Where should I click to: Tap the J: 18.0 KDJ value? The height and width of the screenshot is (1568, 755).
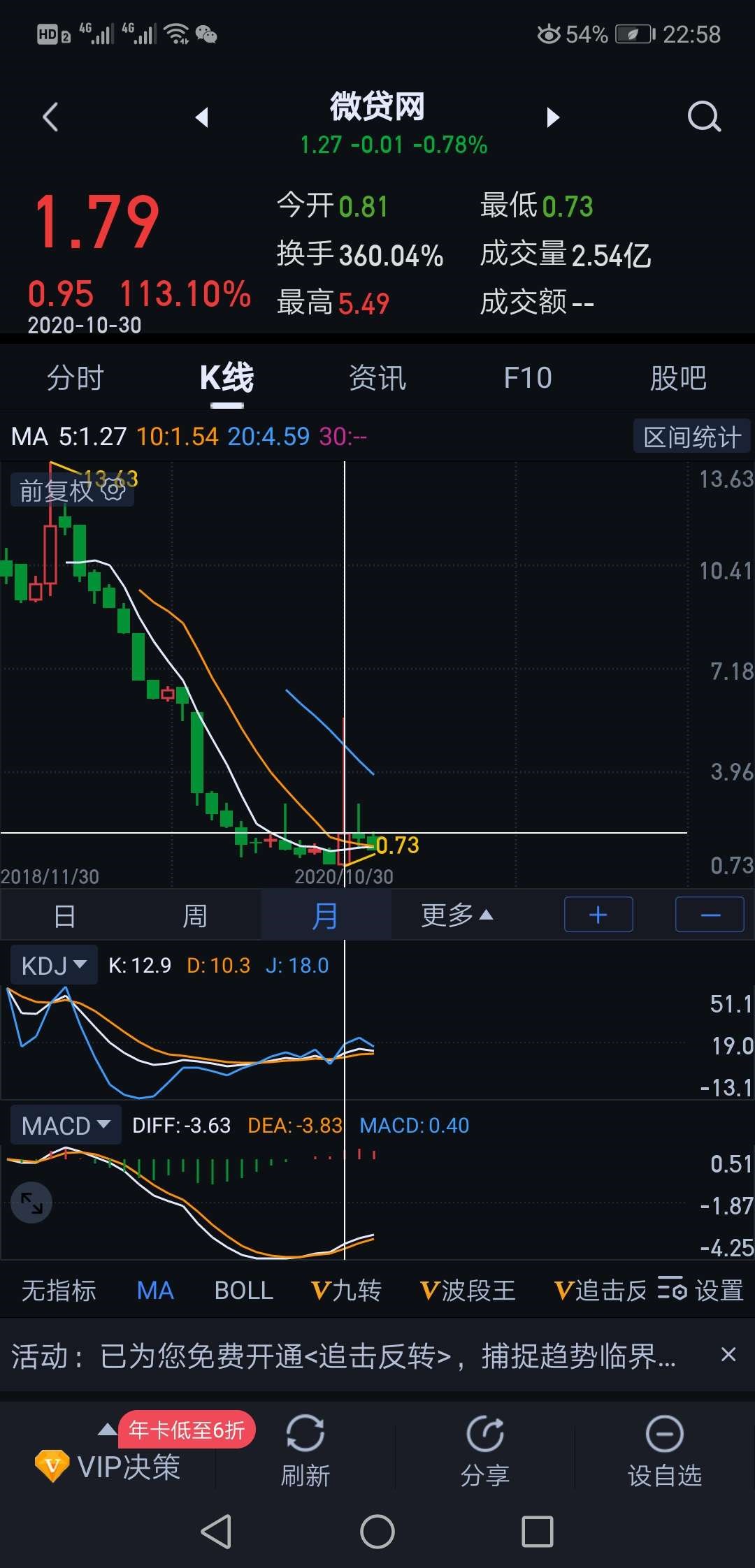297,965
